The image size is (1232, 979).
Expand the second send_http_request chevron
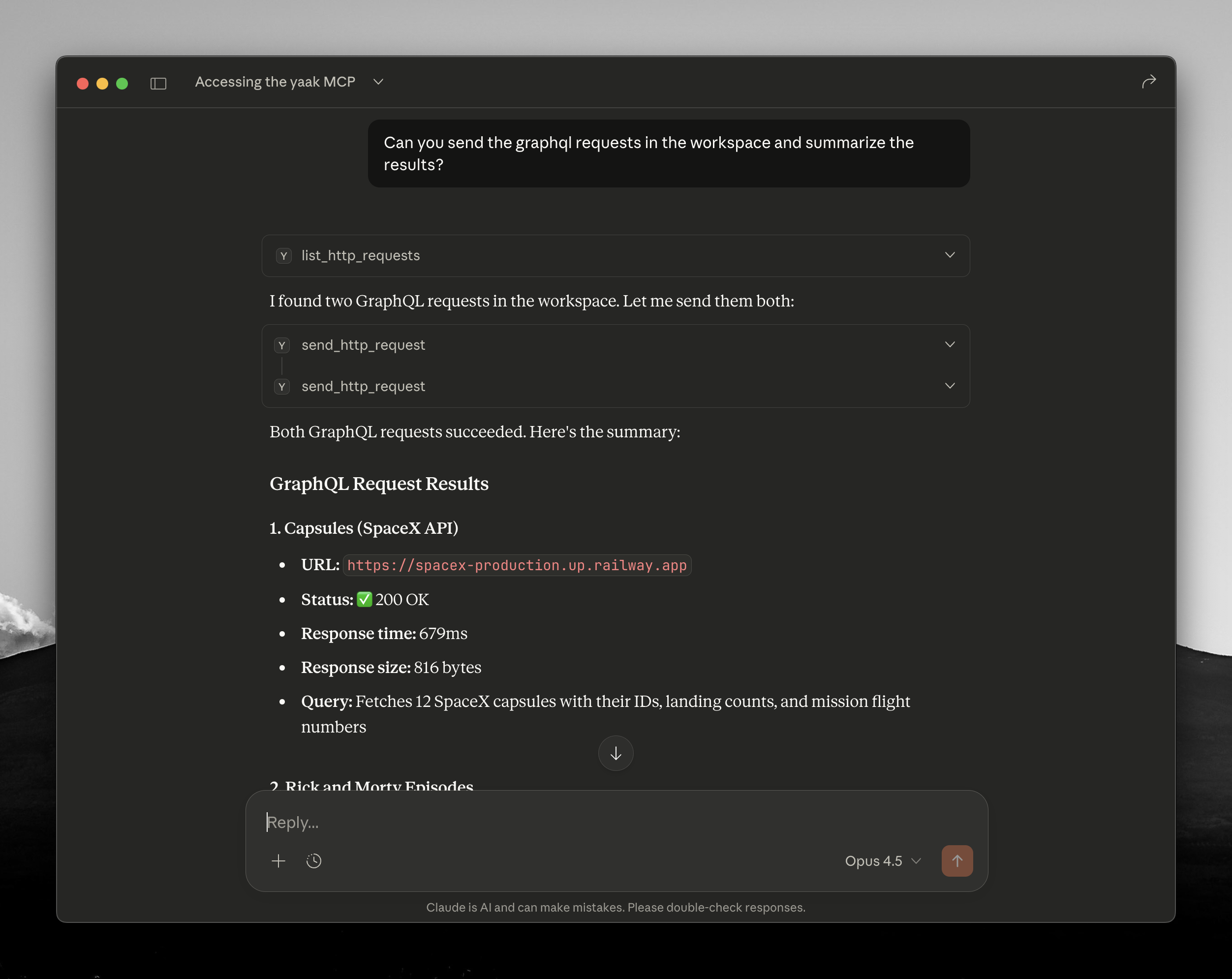[950, 386]
